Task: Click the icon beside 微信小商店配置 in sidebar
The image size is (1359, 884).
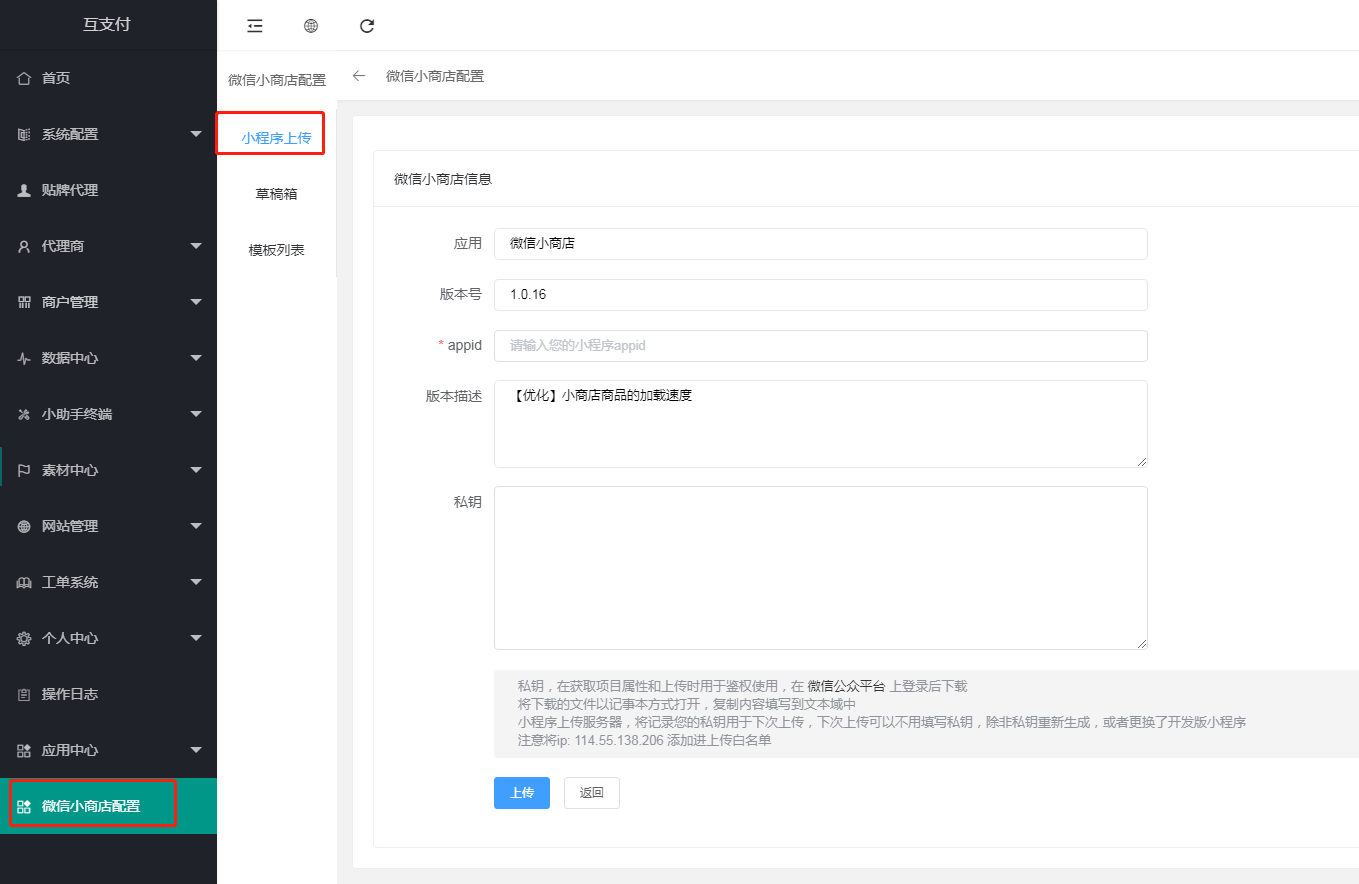Action: click(25, 806)
